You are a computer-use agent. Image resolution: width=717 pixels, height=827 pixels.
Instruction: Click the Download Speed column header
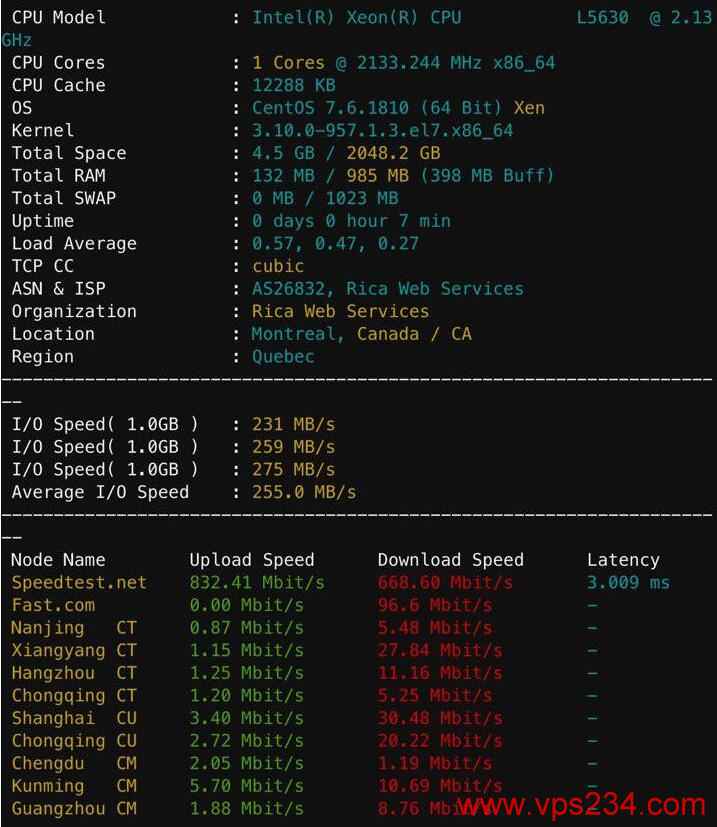coord(451,560)
